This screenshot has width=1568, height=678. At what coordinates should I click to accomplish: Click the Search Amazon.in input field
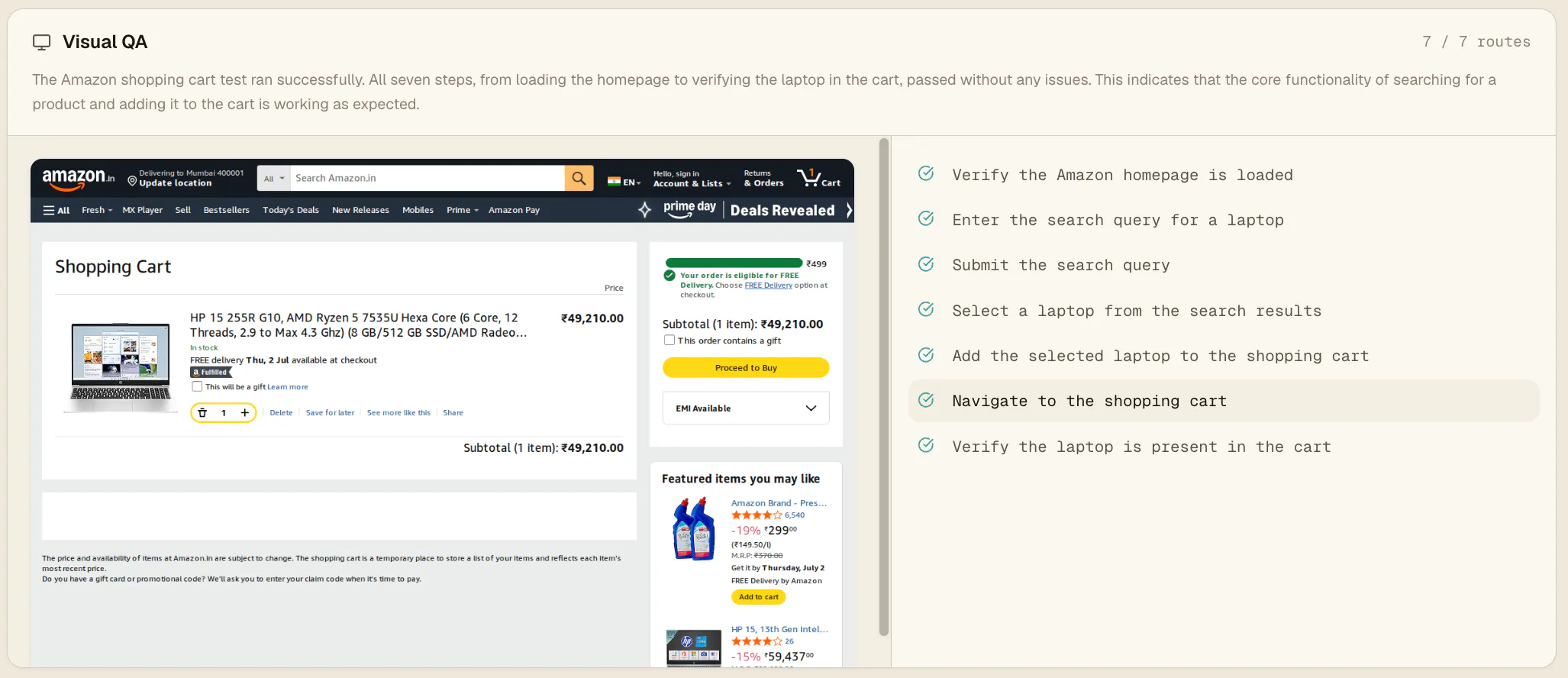[x=427, y=178]
